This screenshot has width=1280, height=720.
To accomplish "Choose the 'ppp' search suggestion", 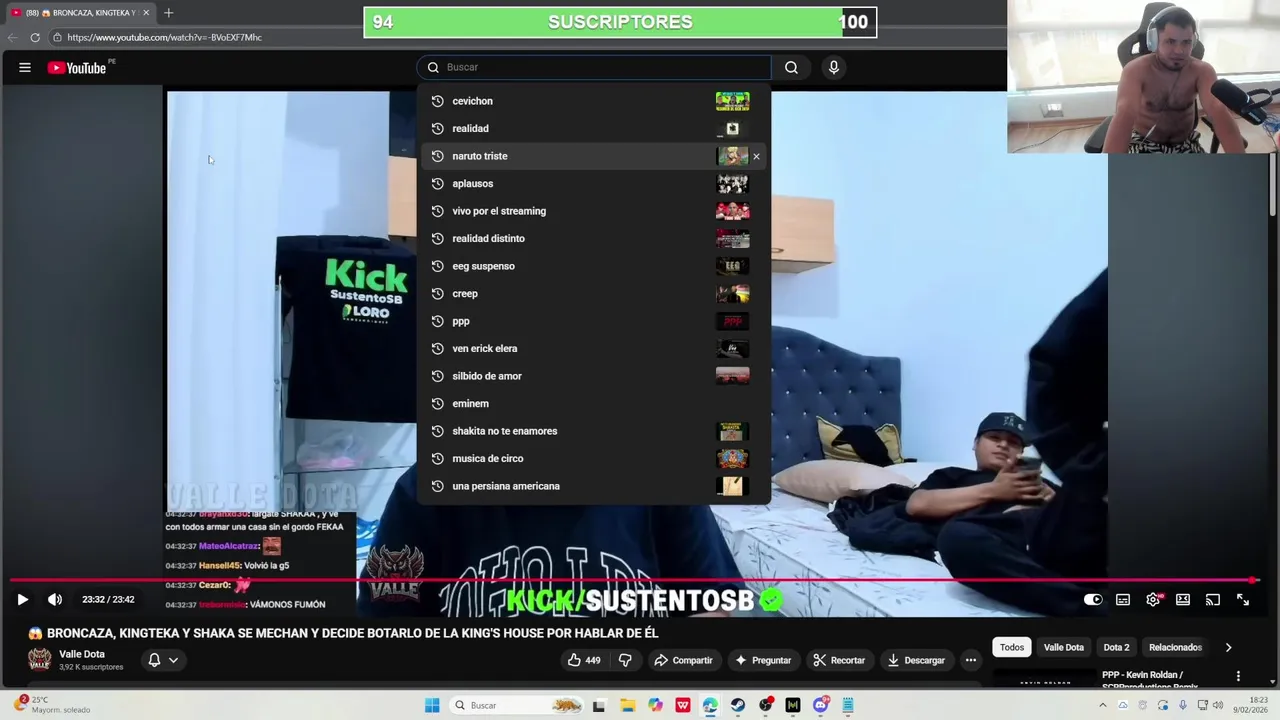I will click(x=594, y=321).
